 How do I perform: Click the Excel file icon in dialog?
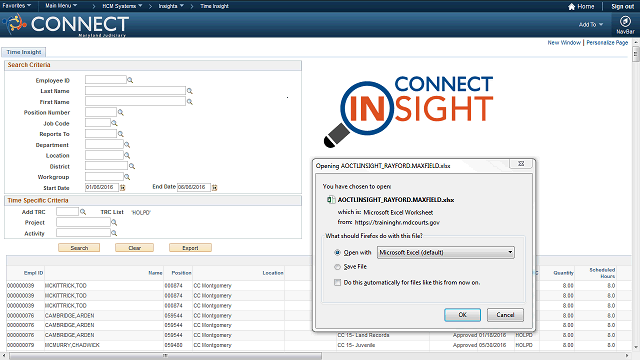(x=331, y=200)
